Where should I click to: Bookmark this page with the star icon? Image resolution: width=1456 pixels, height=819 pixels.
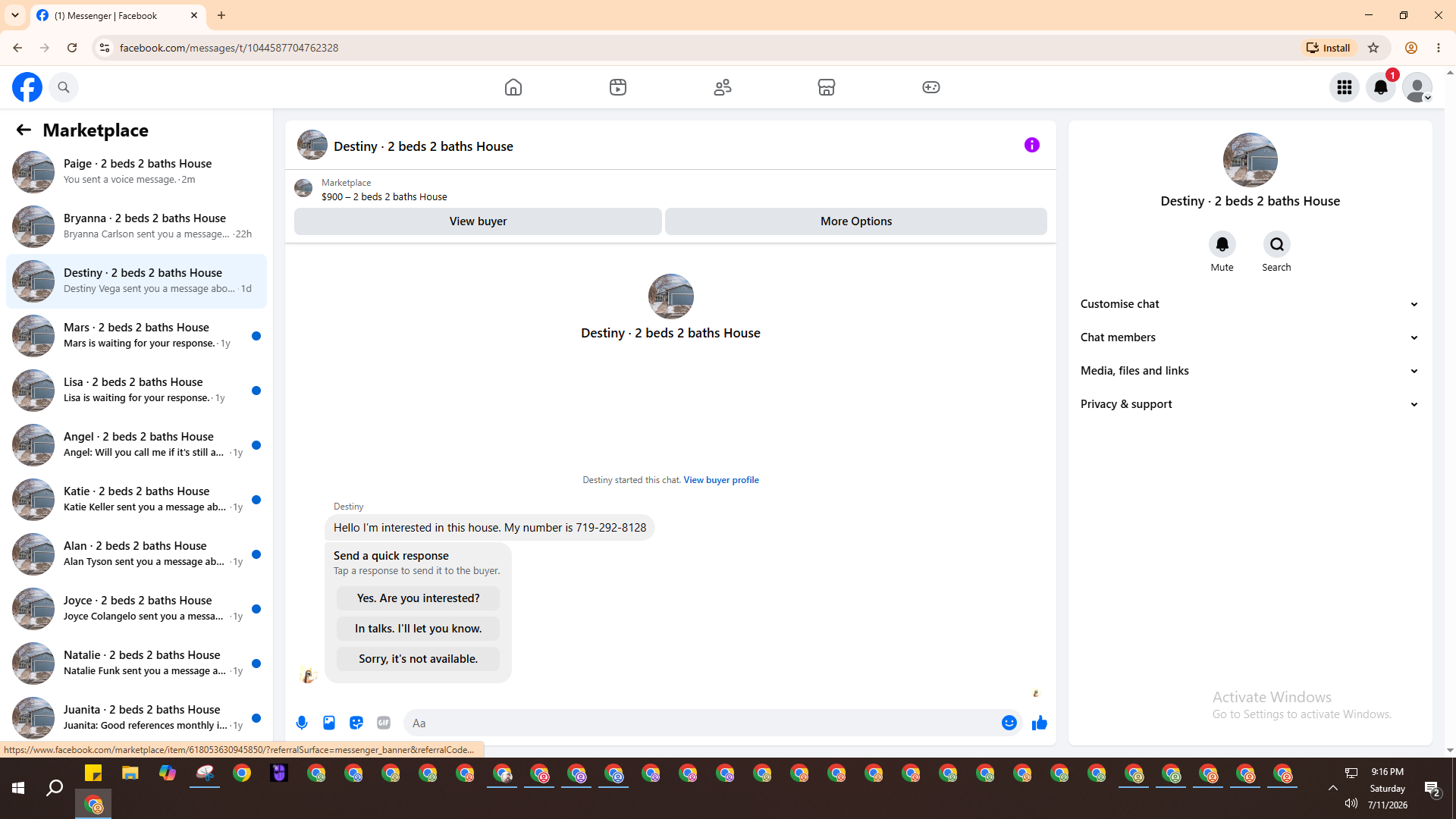point(1373,48)
